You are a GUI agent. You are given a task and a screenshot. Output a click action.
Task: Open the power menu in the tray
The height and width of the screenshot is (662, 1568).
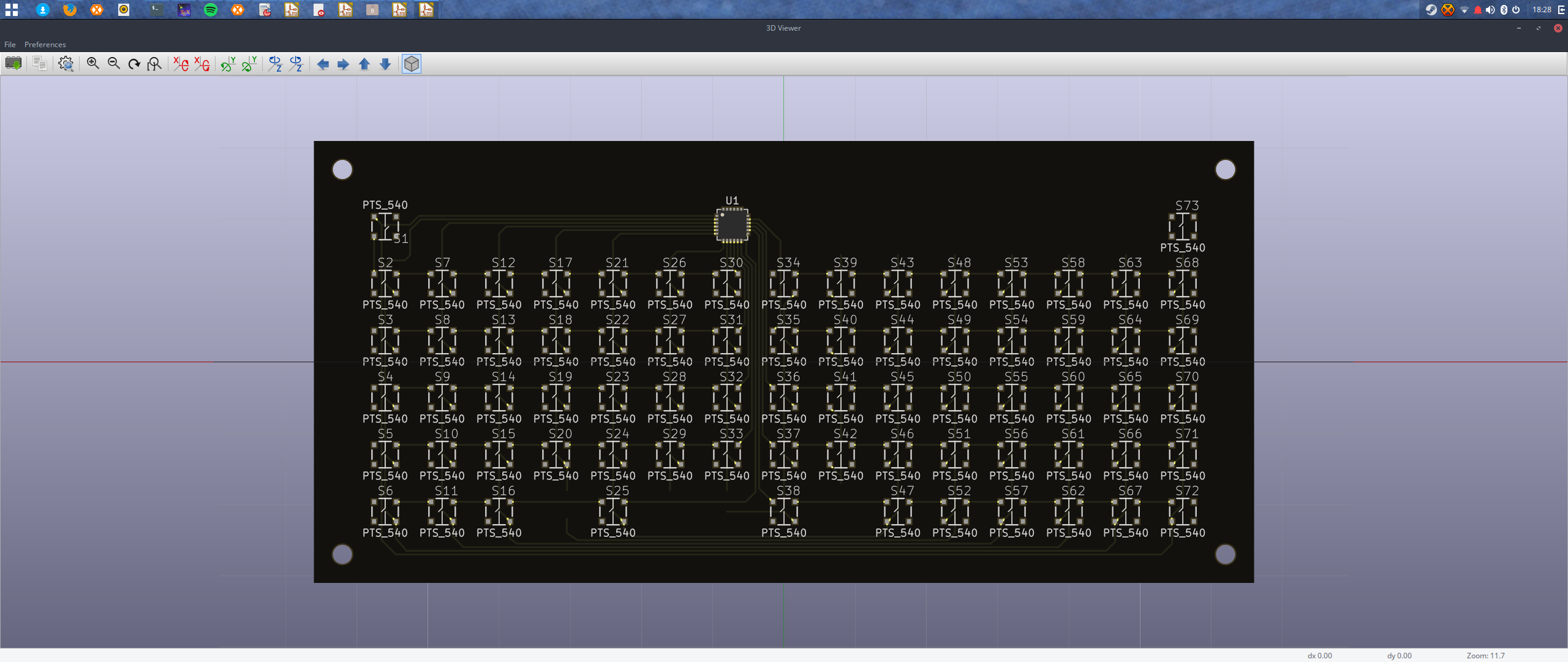pos(1516,9)
